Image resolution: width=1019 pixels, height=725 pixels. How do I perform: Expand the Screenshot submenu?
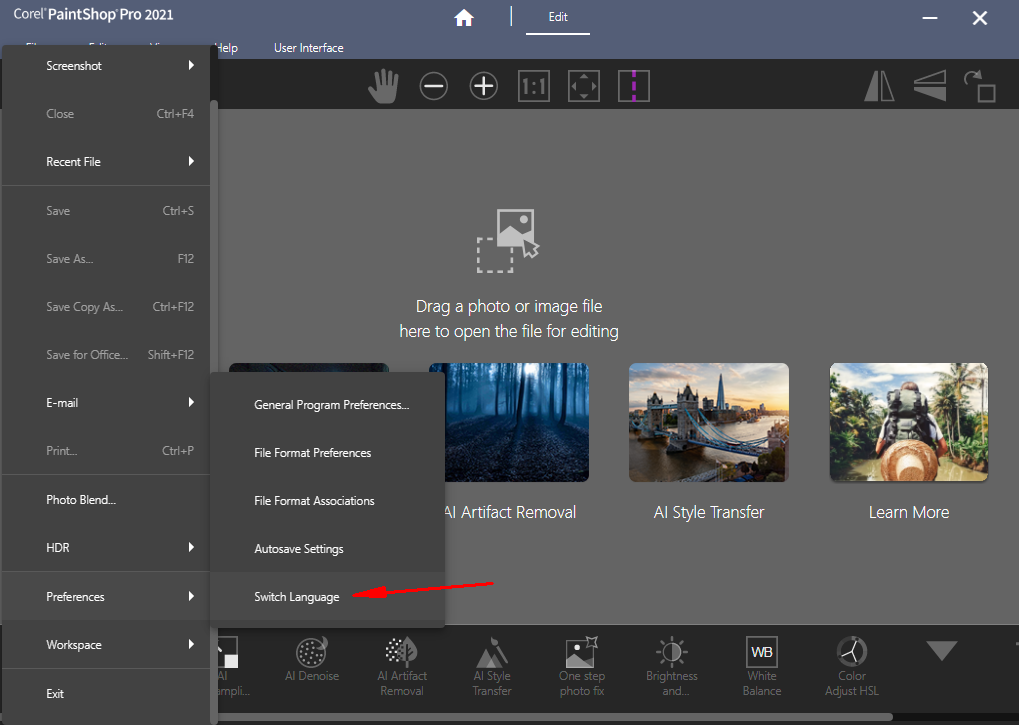[106, 66]
